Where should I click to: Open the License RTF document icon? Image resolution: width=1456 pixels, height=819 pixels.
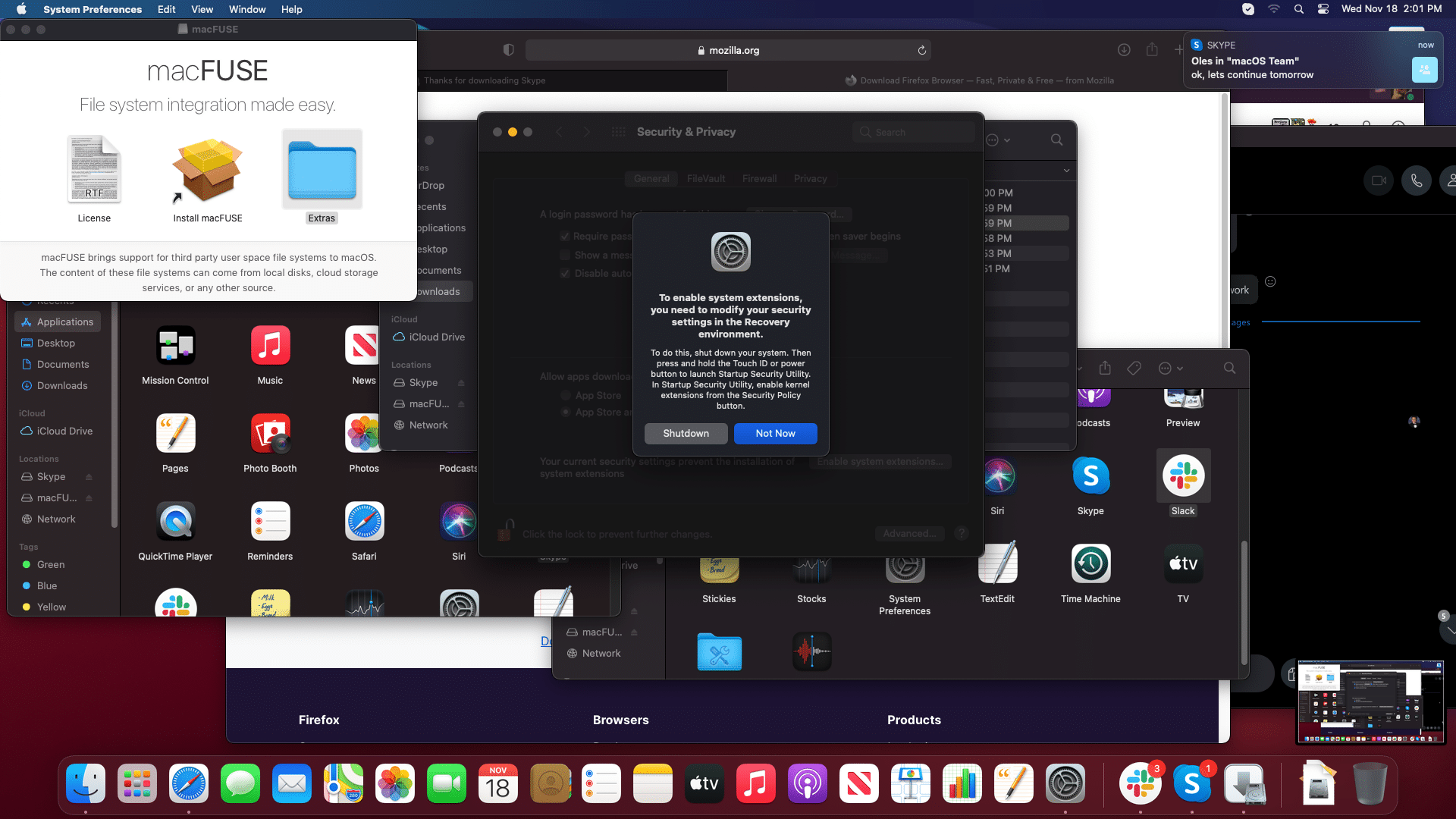[94, 170]
